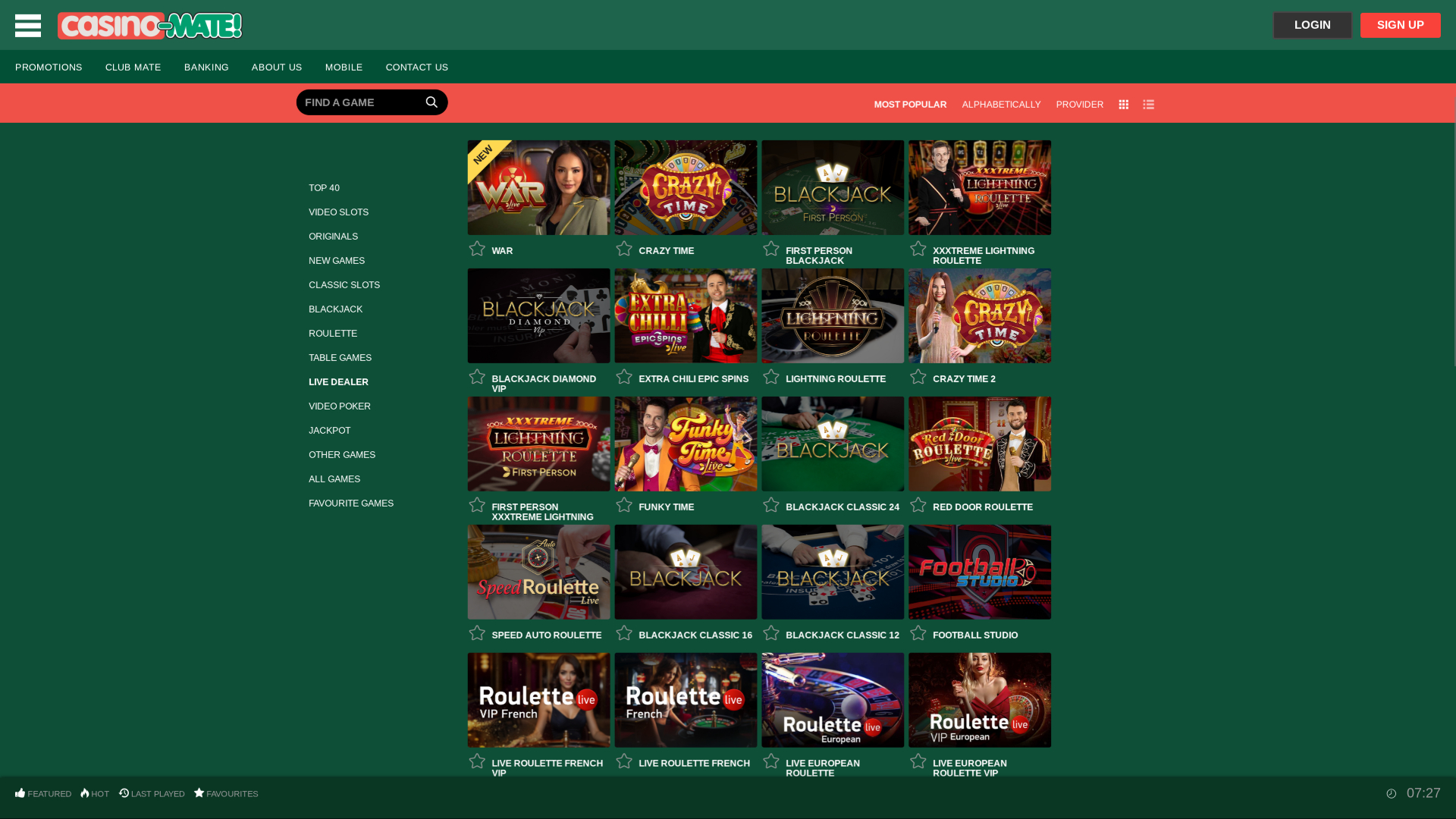The image size is (1456, 819).
Task: Click the search magnifier icon
Action: [x=431, y=102]
